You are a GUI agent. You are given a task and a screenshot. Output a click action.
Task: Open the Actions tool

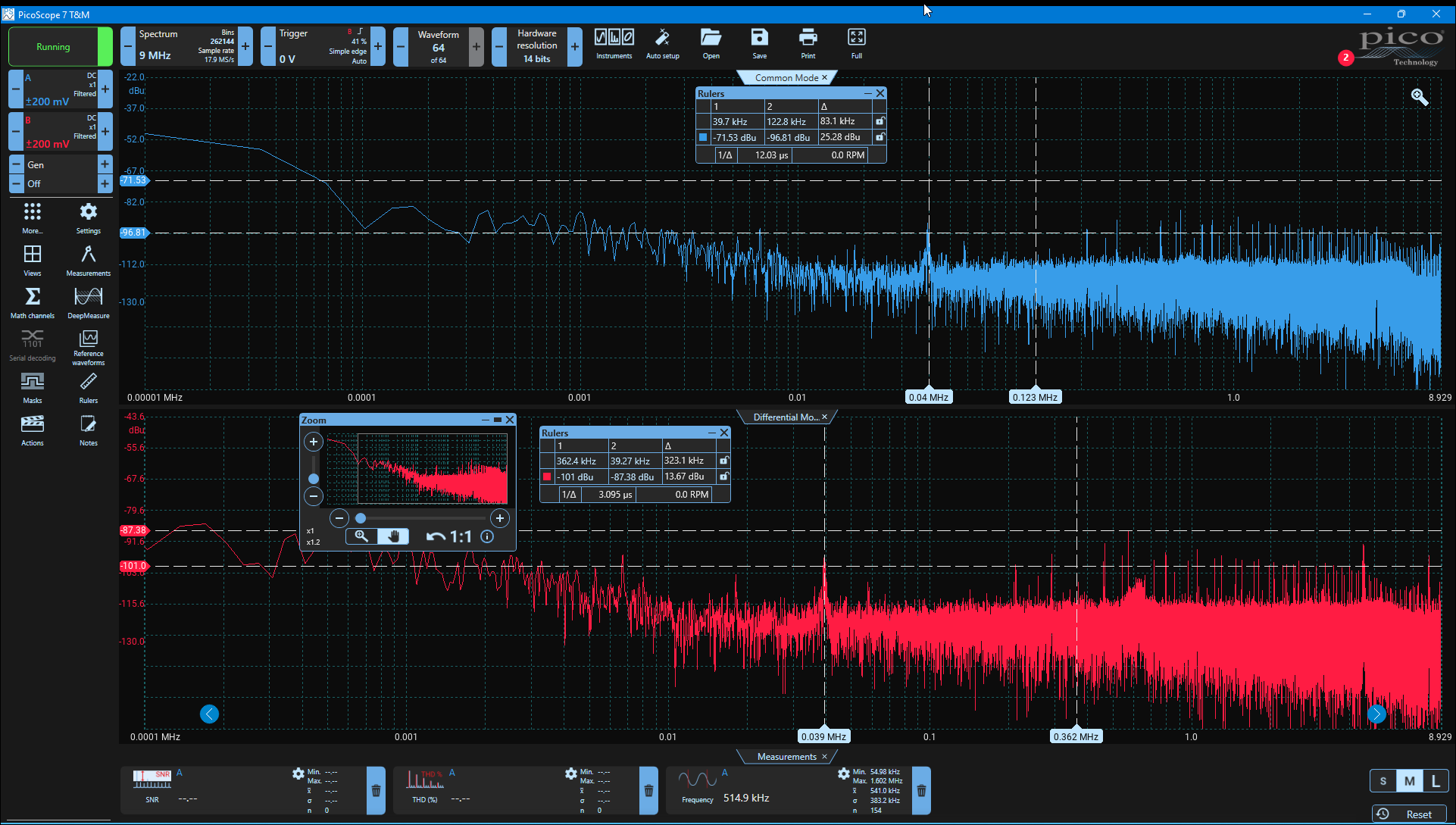coord(33,430)
